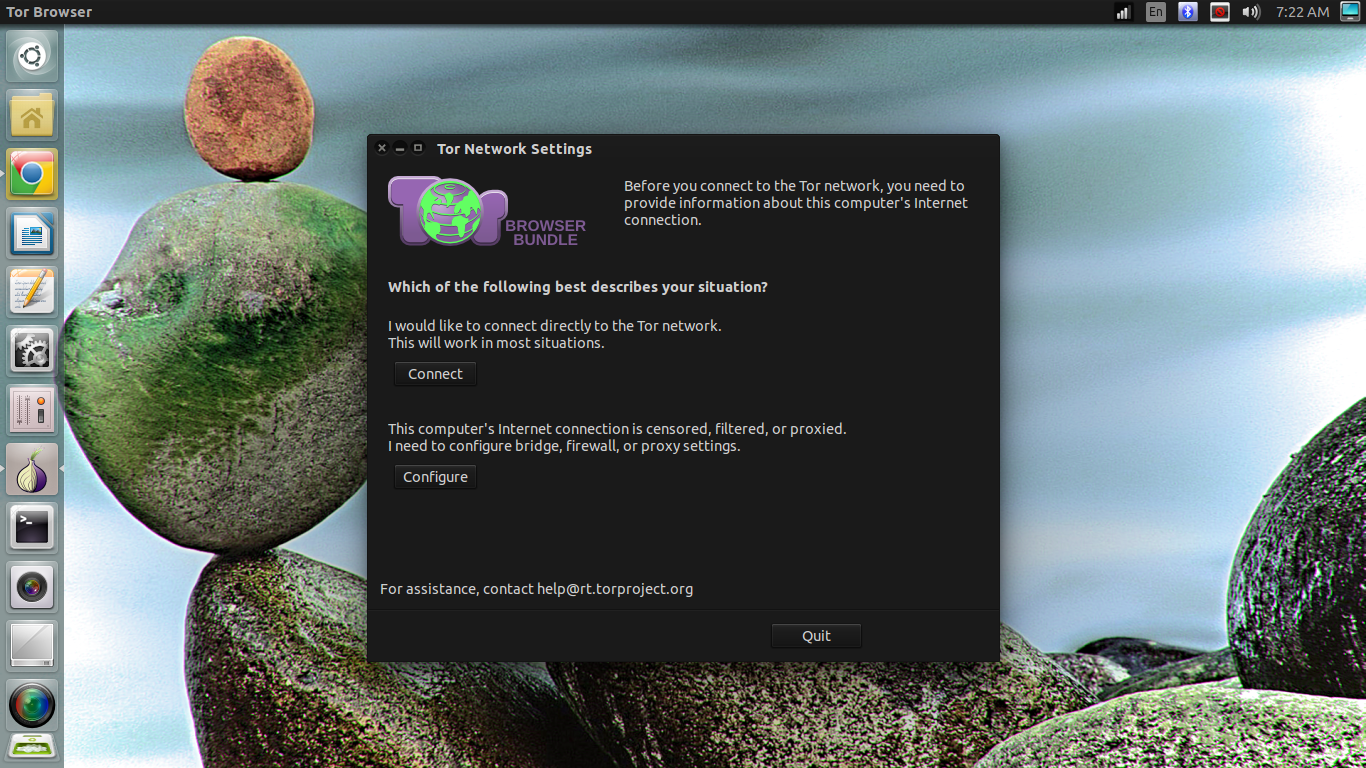
Task: Open the keyboard layout En indicator
Action: coord(1155,11)
